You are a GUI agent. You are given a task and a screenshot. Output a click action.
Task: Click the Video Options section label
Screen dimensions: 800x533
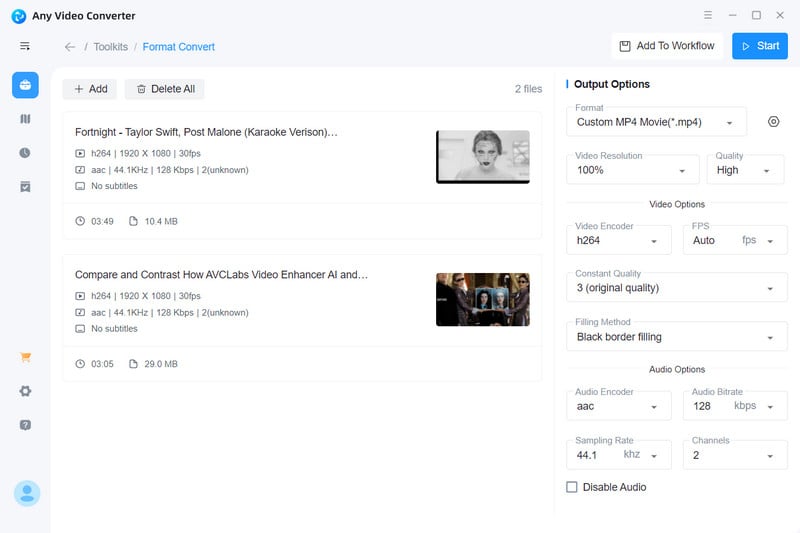(x=677, y=204)
